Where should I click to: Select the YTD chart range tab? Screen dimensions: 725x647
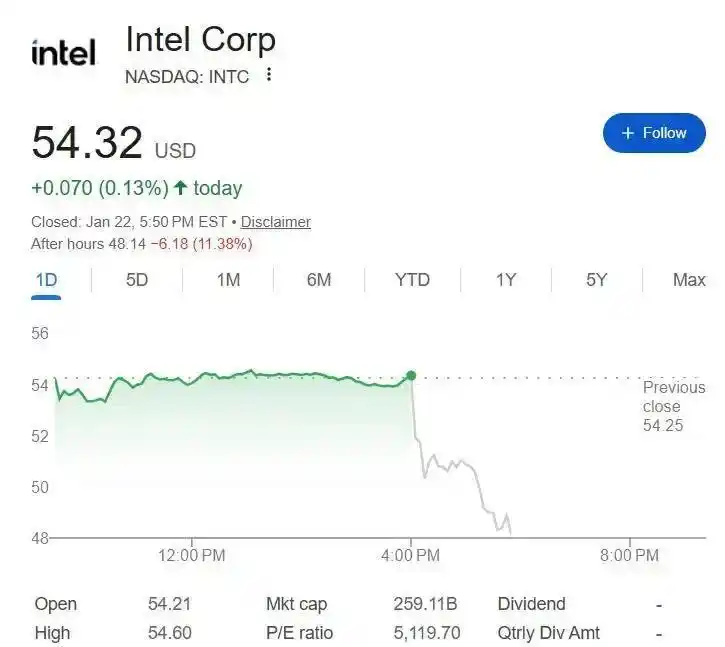pos(412,280)
